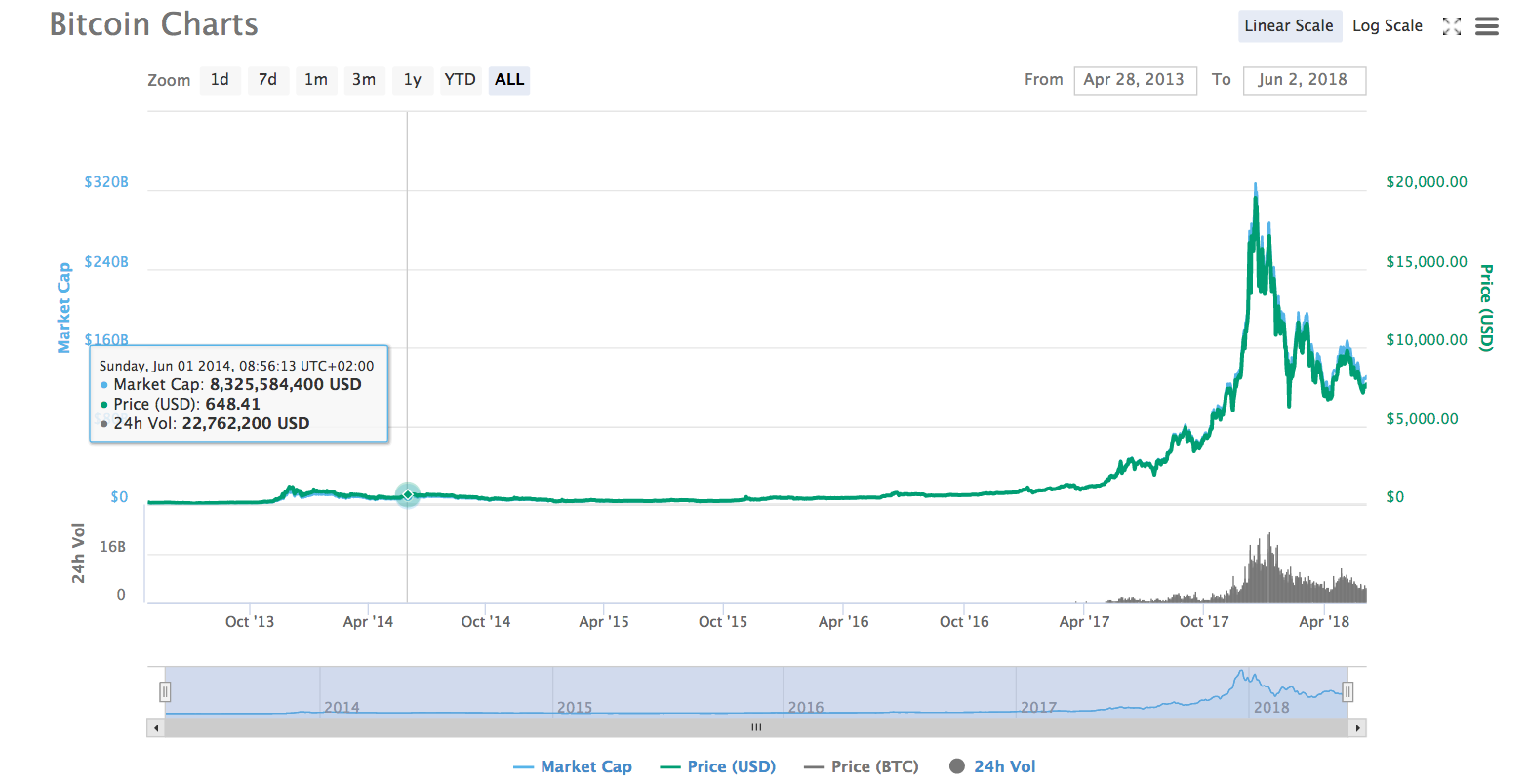Select the ALL zoom range

click(x=509, y=80)
